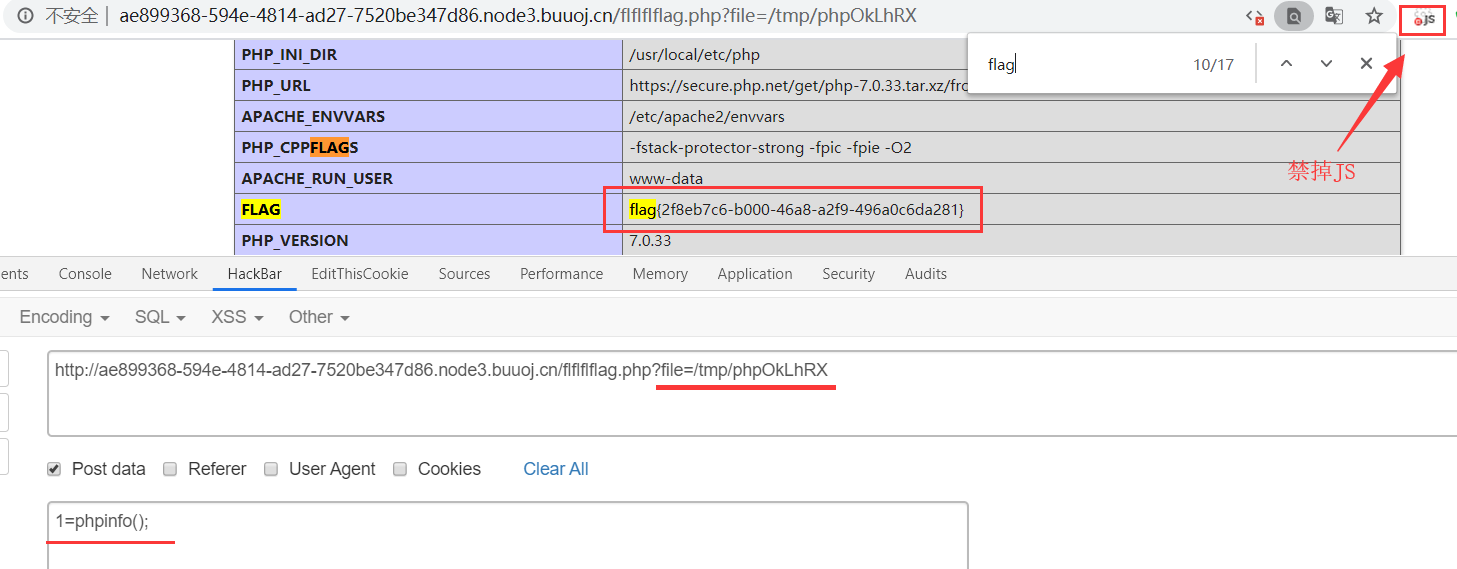Select the FLAG variable name cell
Screen dimensions: 1457x569
(x=428, y=209)
